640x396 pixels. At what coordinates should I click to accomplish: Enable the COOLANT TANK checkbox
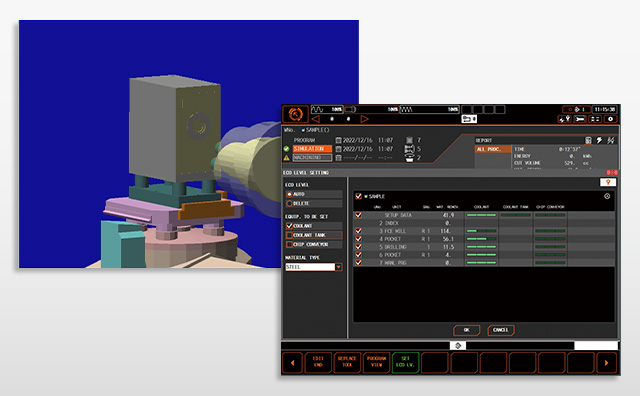(x=289, y=235)
